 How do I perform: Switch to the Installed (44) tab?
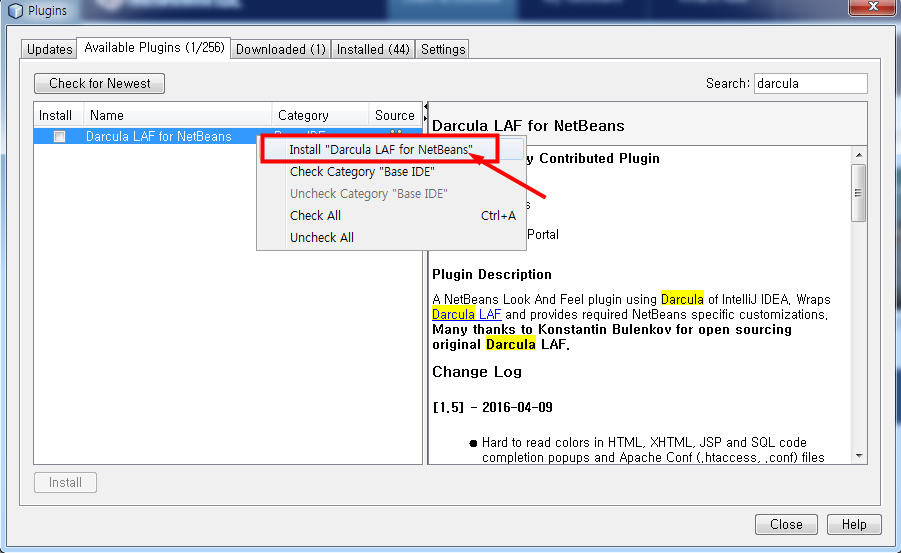pyautogui.click(x=373, y=49)
